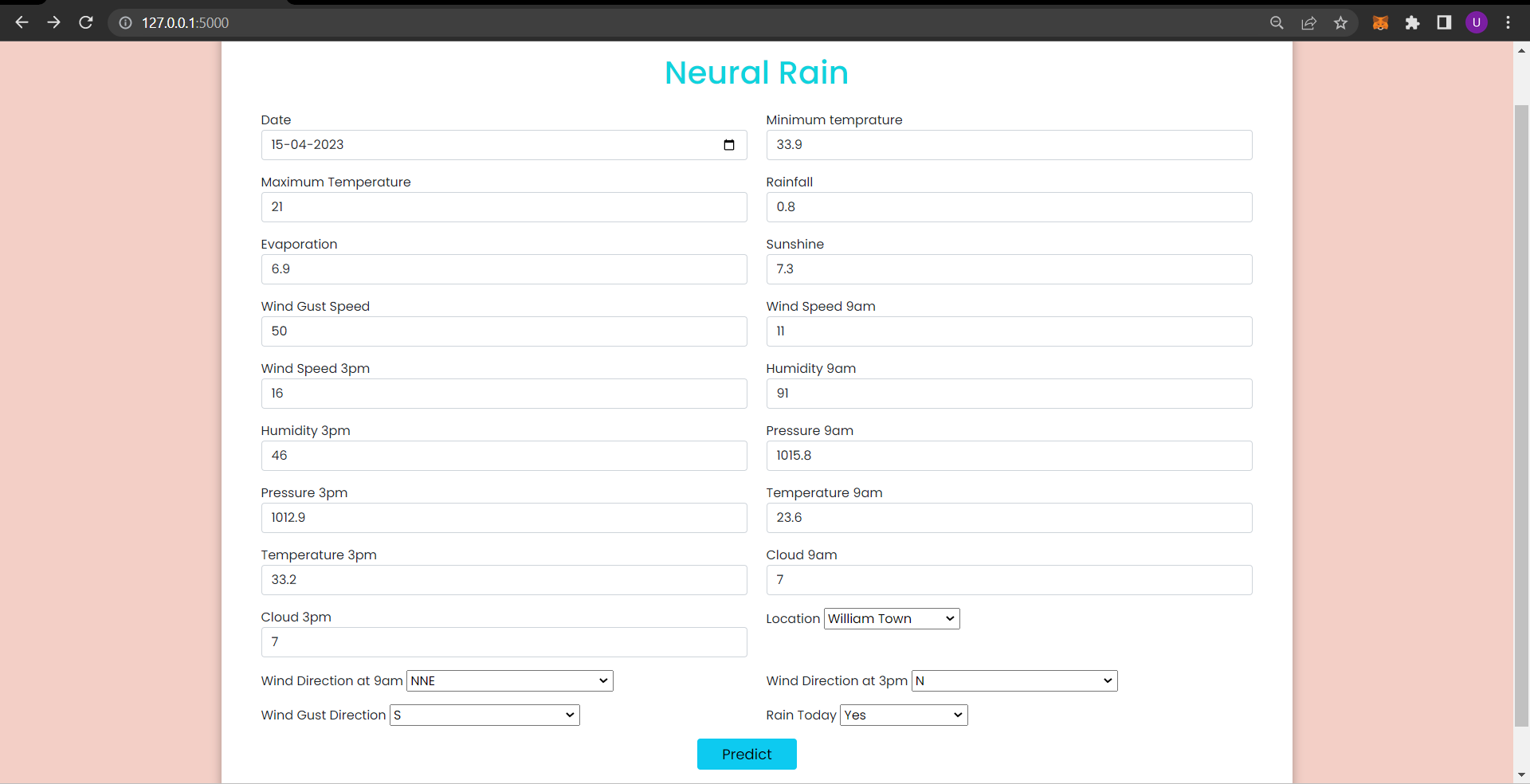Open Chrome's three-dot menu

1508,22
